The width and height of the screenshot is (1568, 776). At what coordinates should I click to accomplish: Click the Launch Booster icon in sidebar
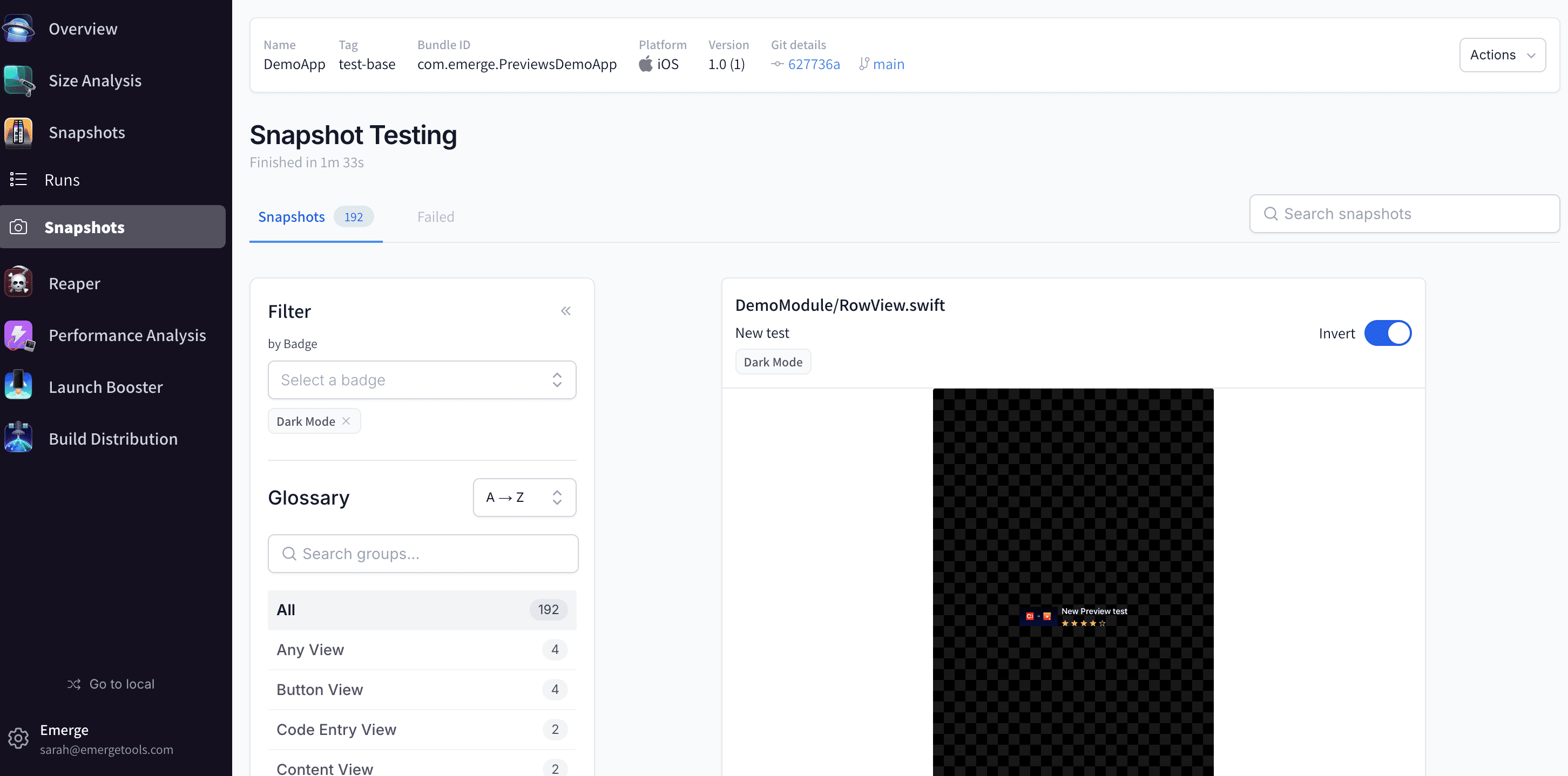pos(18,386)
